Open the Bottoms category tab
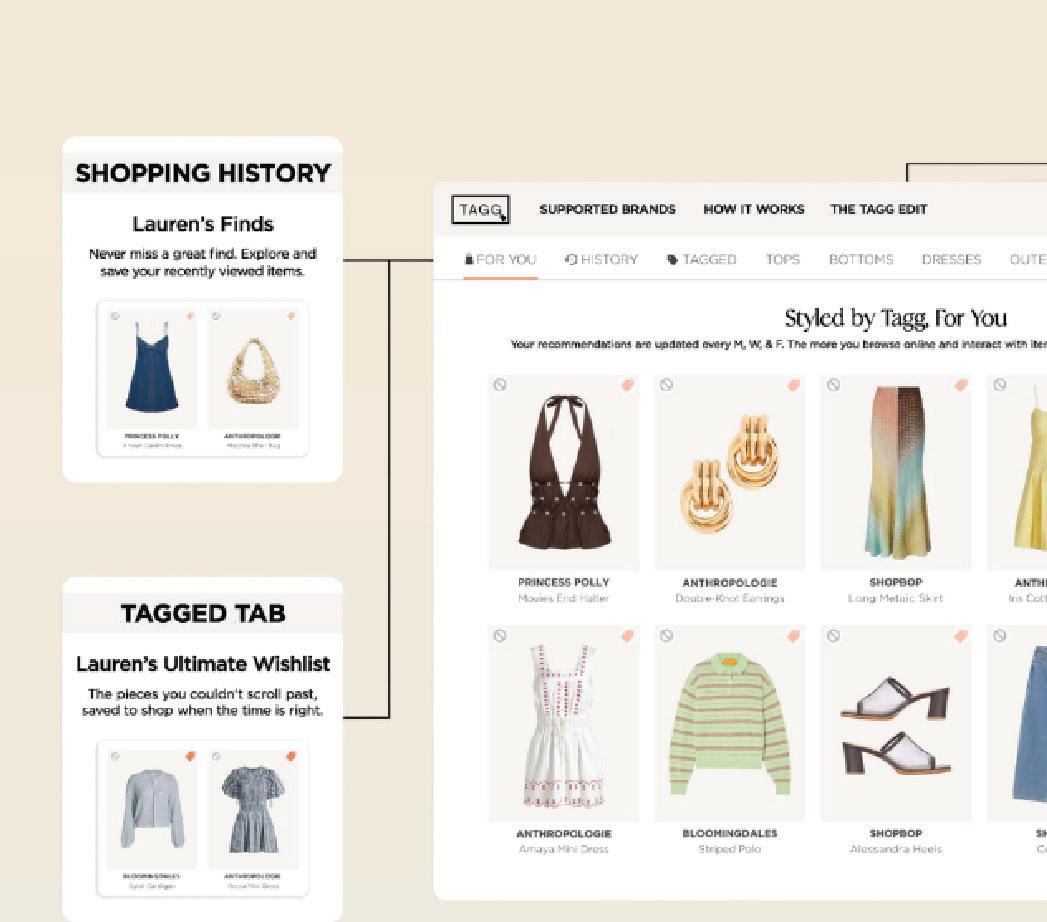1047x922 pixels. pos(861,259)
